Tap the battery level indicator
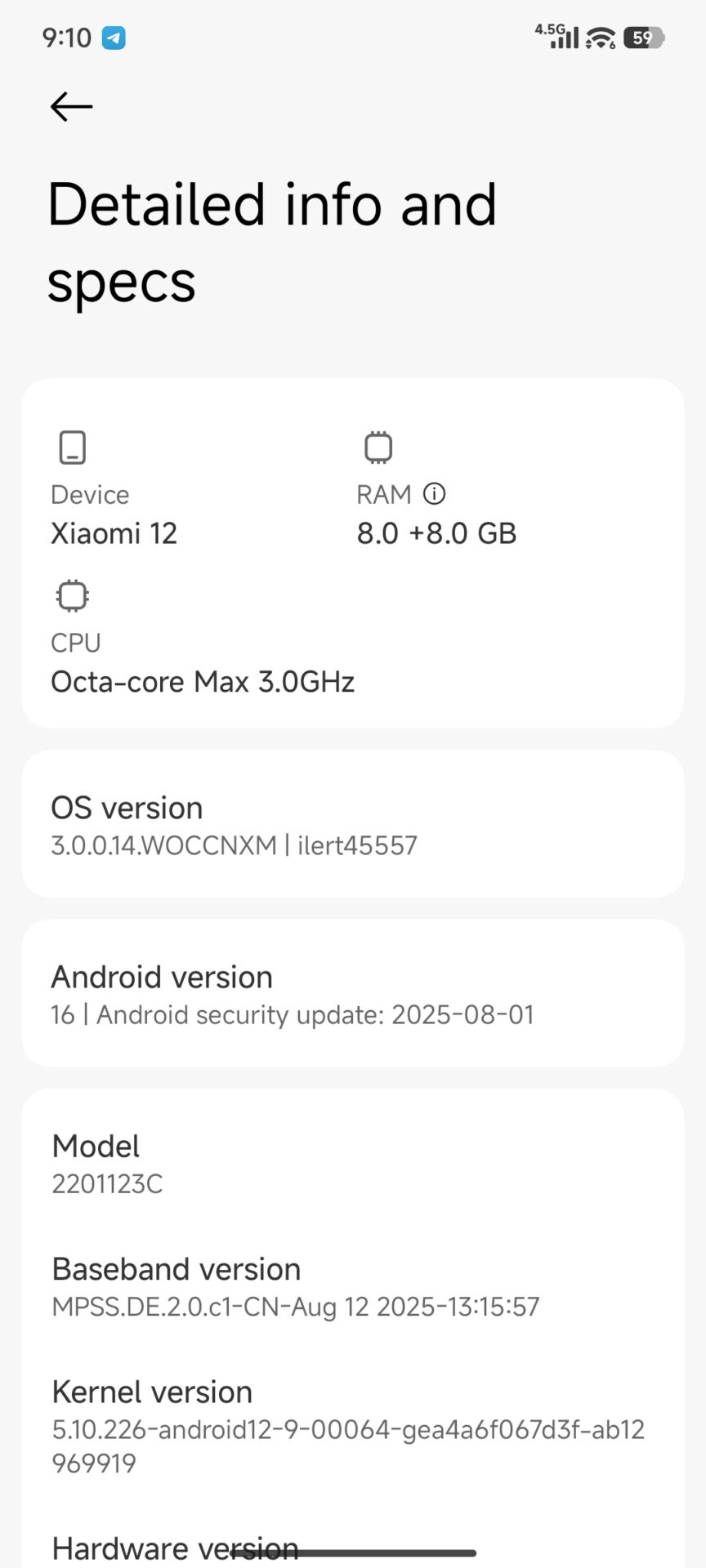 644,38
